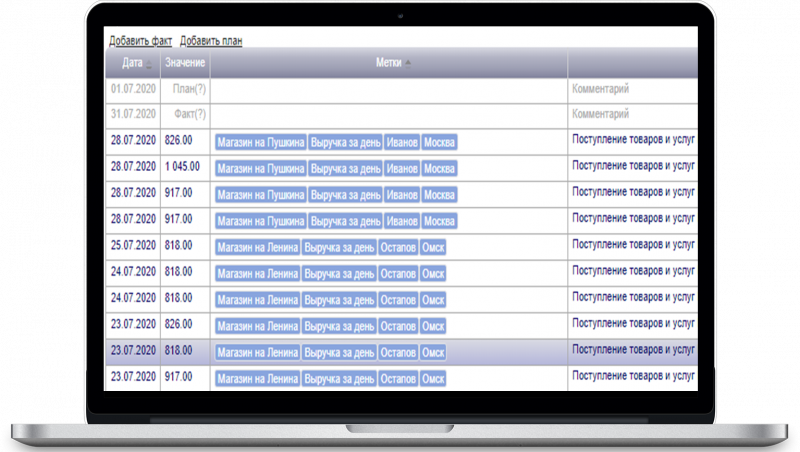Click the sort arrows beside the Дата header

coord(149,64)
